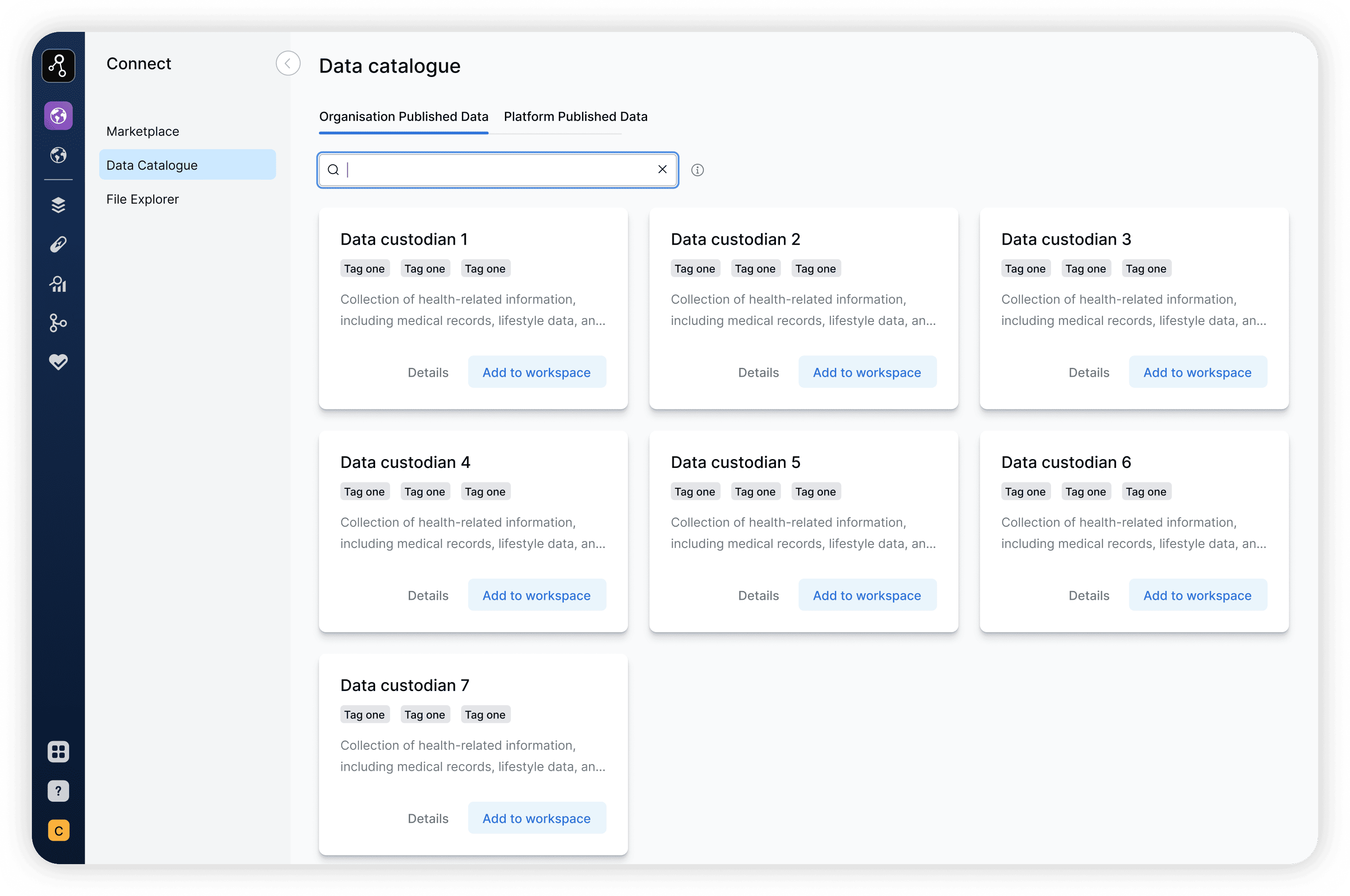Open the stacked layers icon in sidebar

tap(58, 205)
